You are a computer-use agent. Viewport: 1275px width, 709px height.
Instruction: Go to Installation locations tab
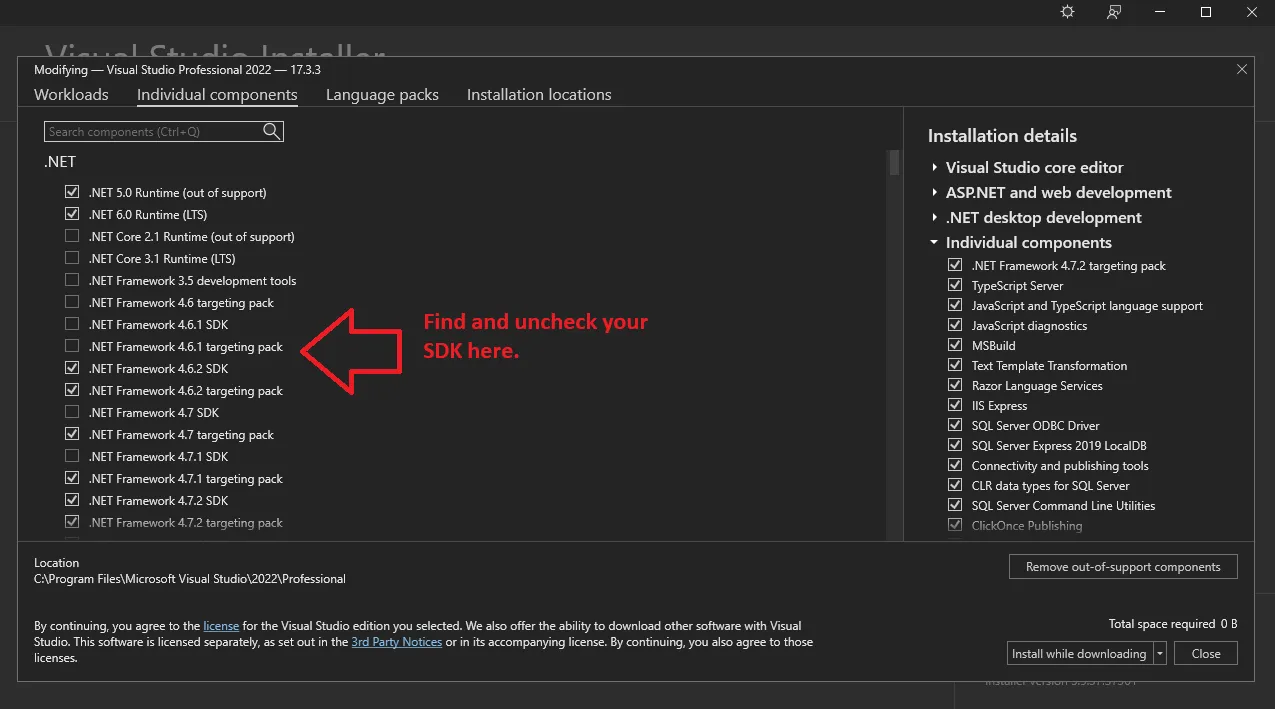click(539, 94)
